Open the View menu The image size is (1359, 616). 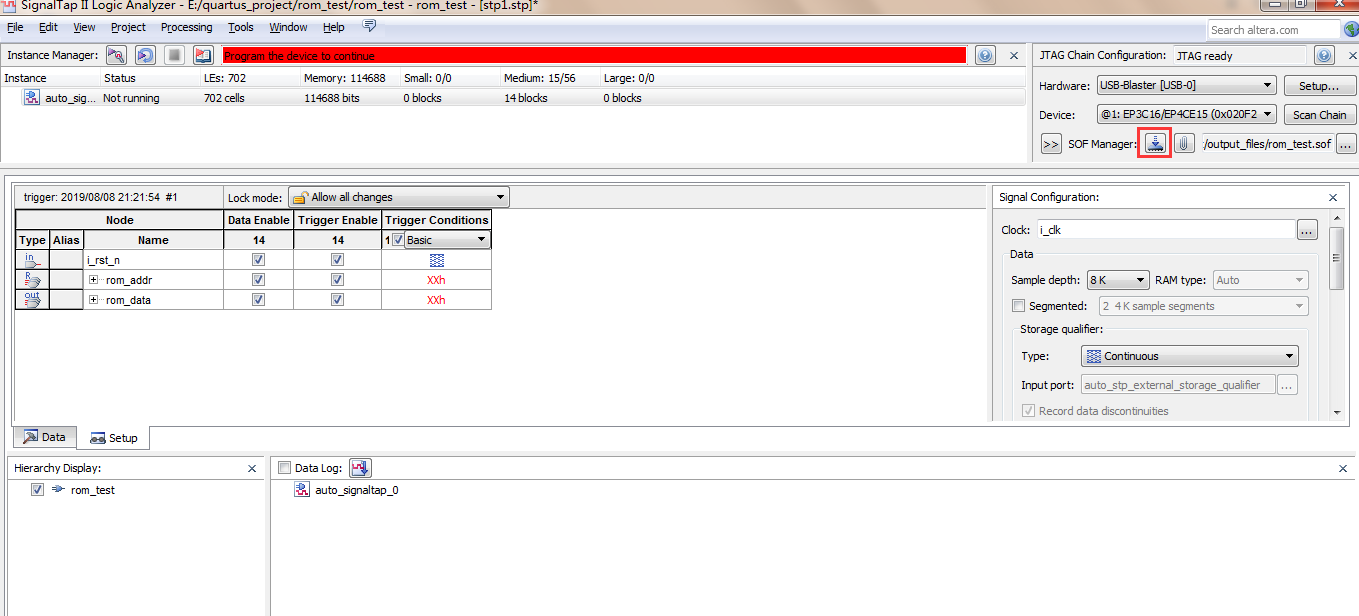point(84,27)
